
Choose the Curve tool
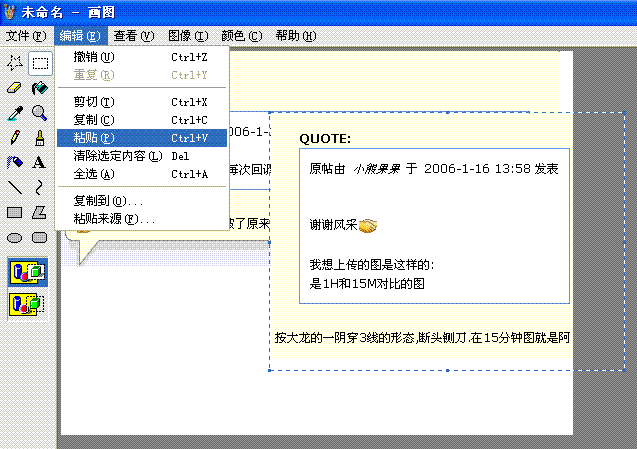coord(40,187)
